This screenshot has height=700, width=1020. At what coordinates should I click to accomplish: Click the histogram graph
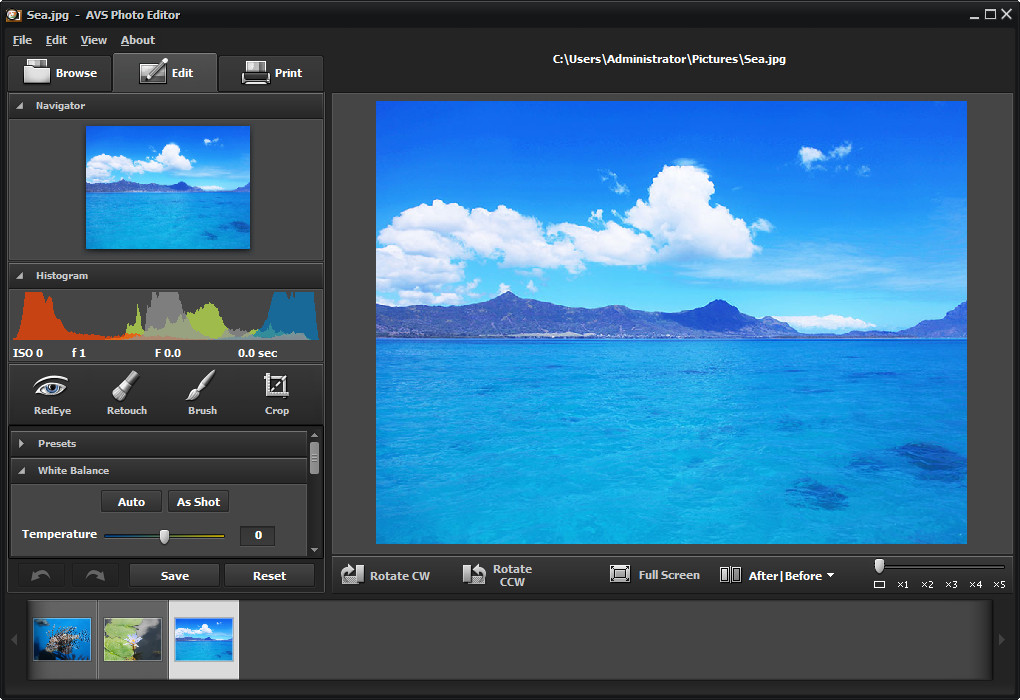(167, 316)
